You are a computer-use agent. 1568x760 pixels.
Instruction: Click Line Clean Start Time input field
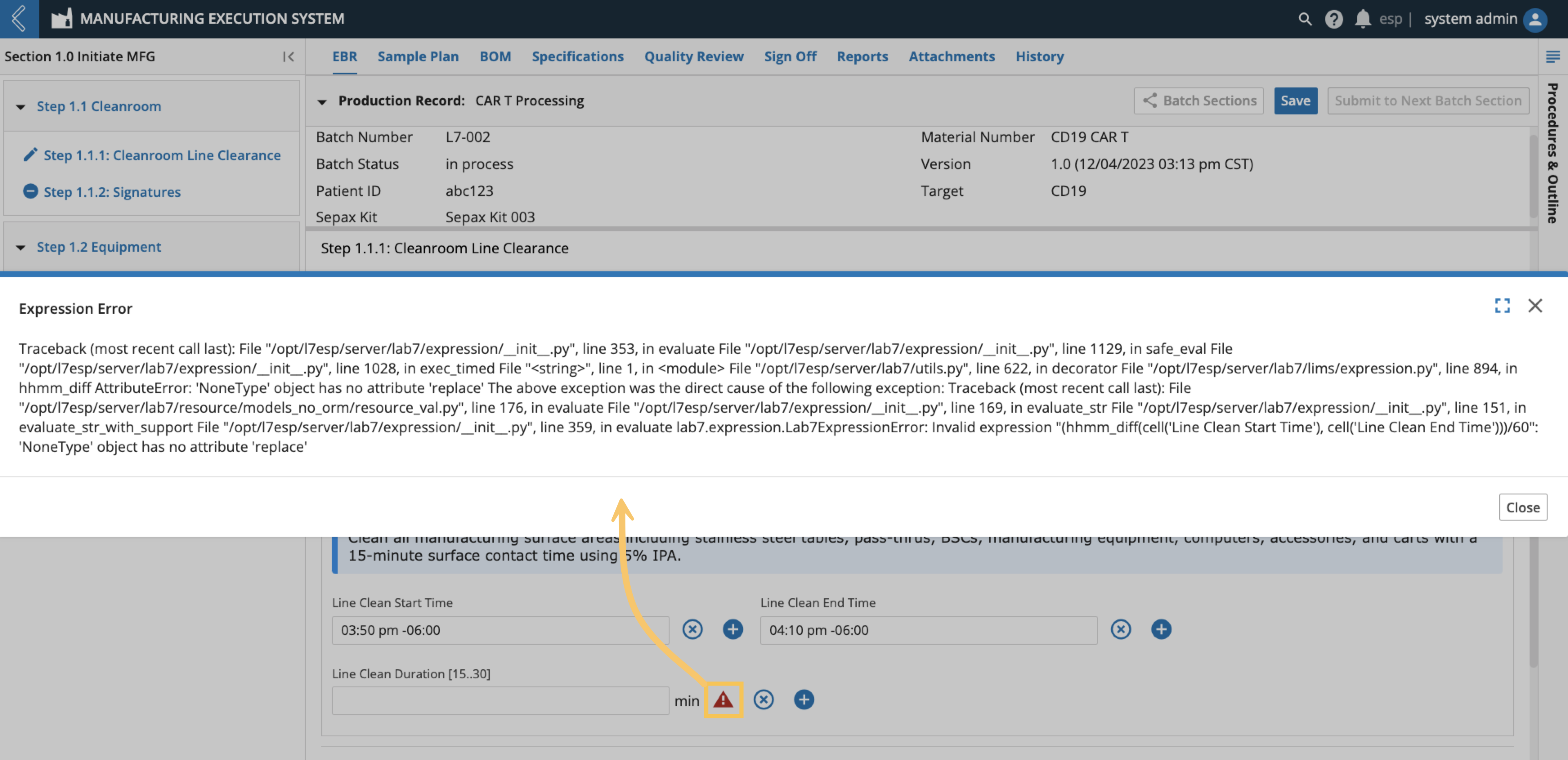(500, 630)
